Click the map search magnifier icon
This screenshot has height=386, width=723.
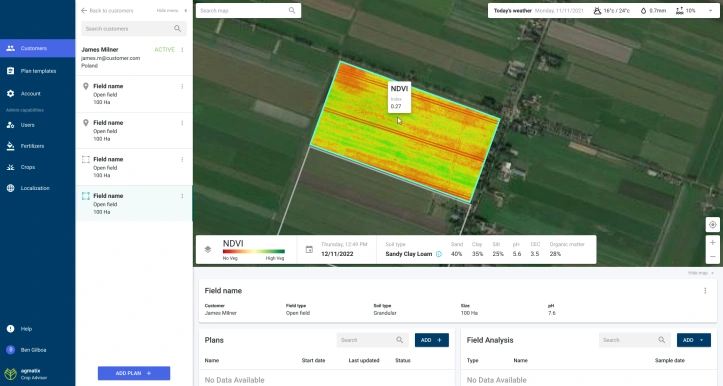pos(292,10)
